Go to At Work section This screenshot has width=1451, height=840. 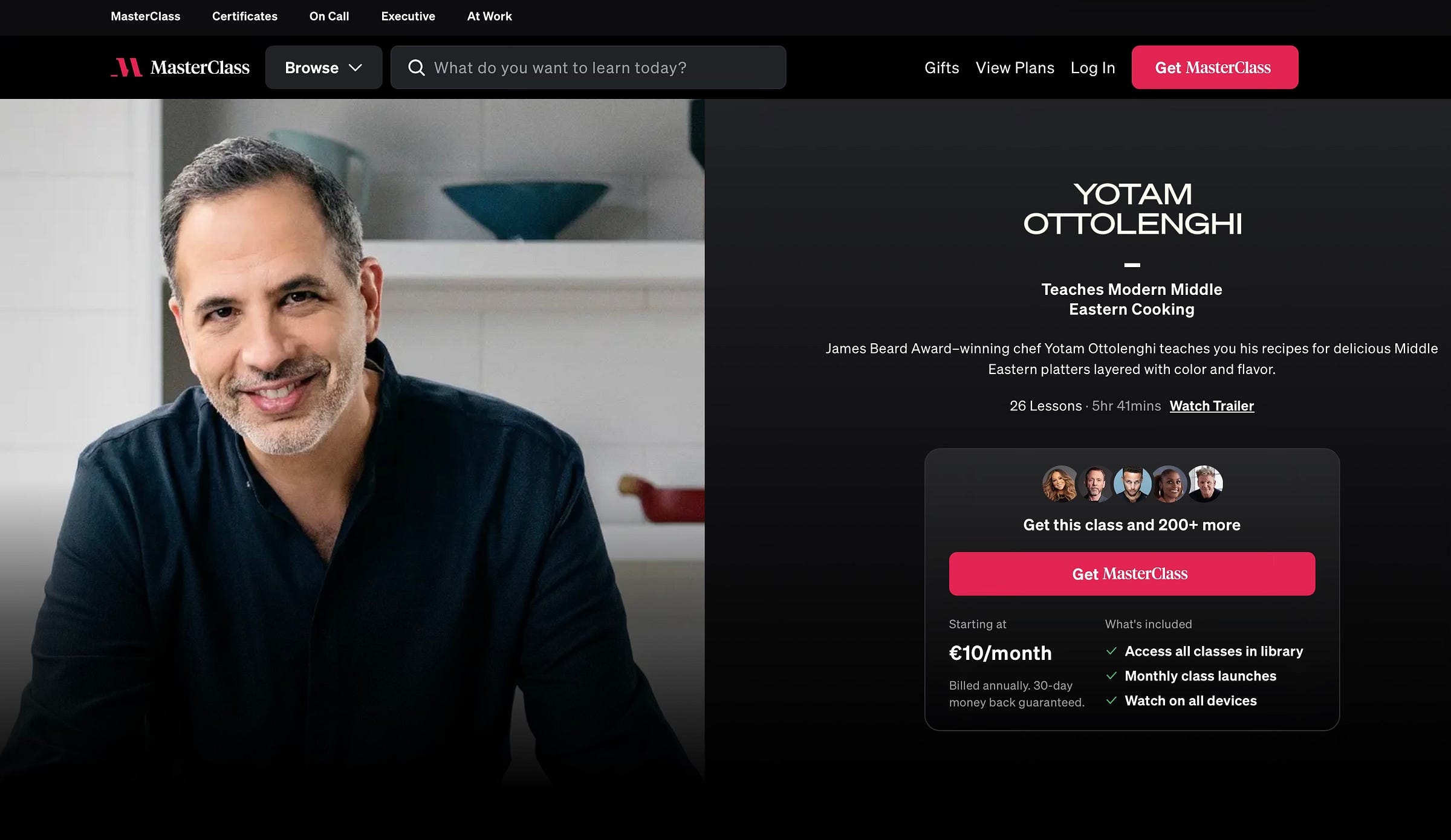tap(489, 16)
